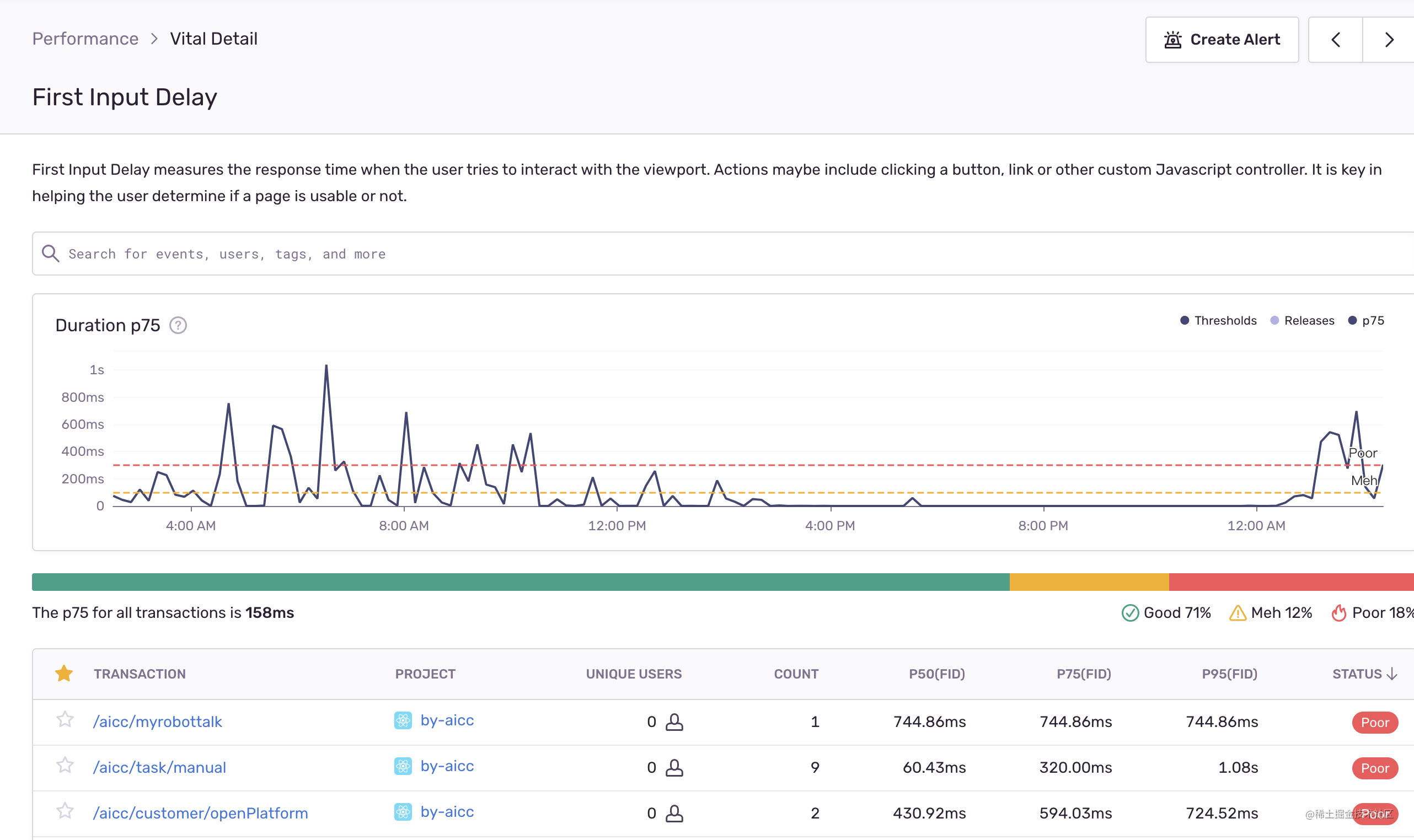Image resolution: width=1414 pixels, height=840 pixels.
Task: Click the Create Alert button
Action: [x=1222, y=40]
